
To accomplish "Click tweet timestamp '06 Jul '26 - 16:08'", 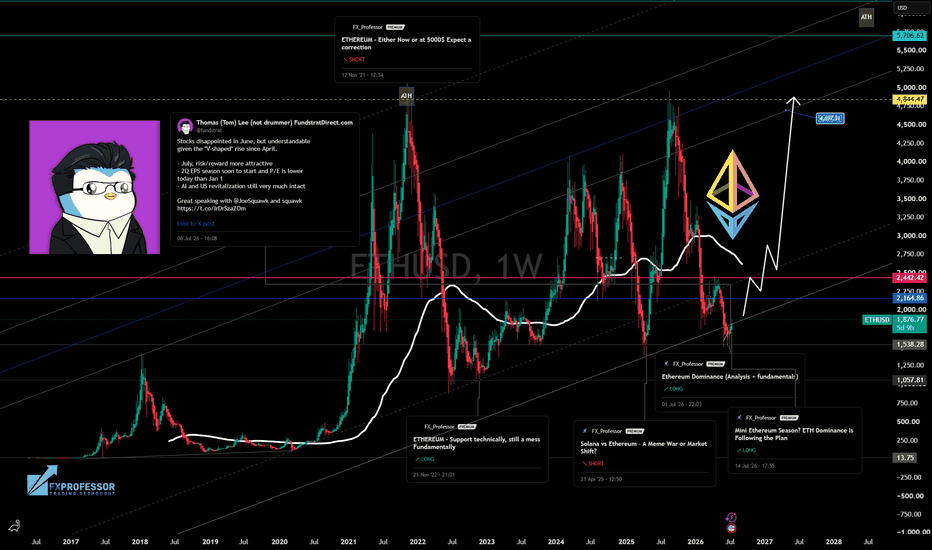I will [197, 238].
